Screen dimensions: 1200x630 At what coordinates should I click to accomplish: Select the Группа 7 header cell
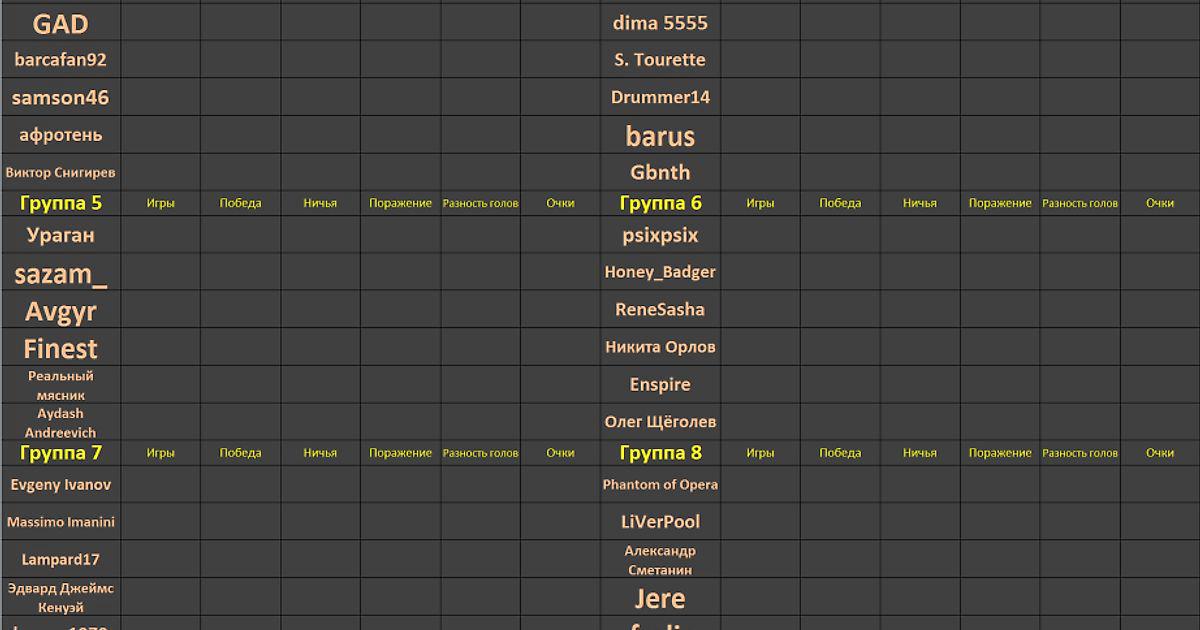click(60, 453)
